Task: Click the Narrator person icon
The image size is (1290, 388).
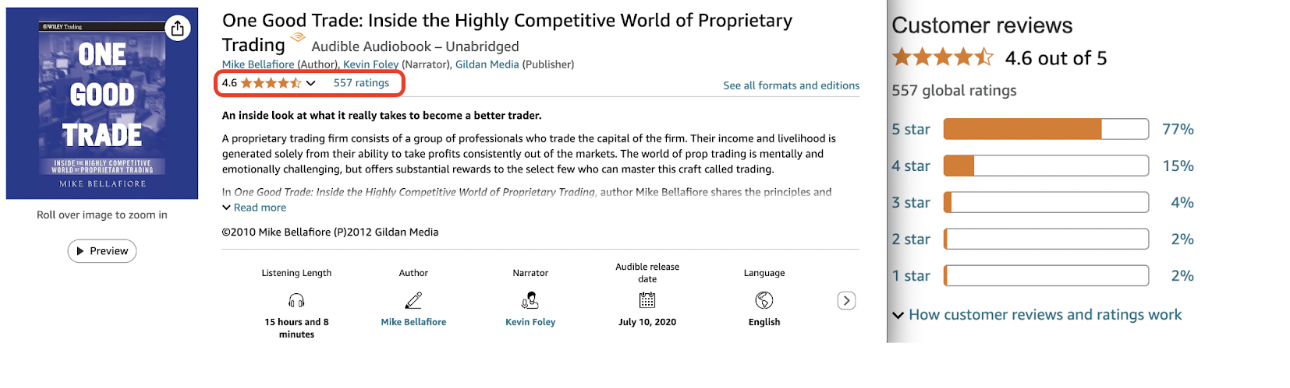Action: (530, 300)
